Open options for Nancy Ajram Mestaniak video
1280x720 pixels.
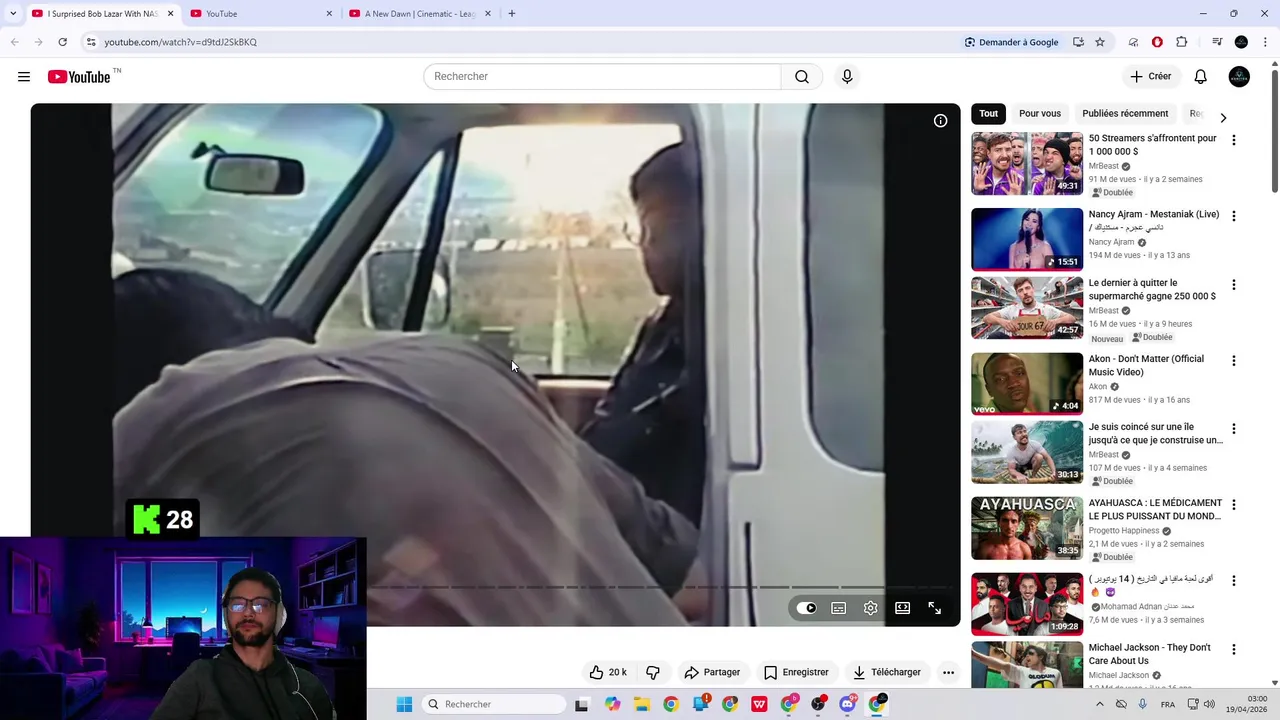coord(1233,216)
